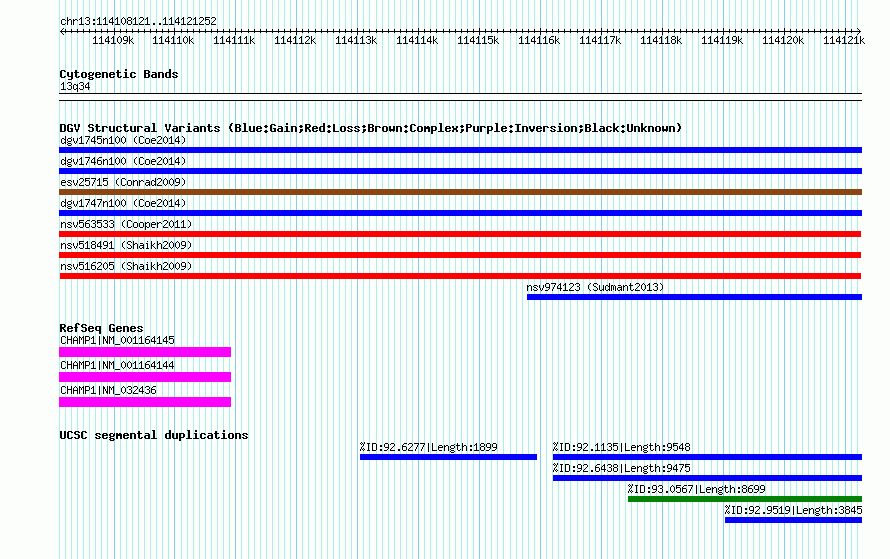Select the duplication bar Length:3845

794,520
